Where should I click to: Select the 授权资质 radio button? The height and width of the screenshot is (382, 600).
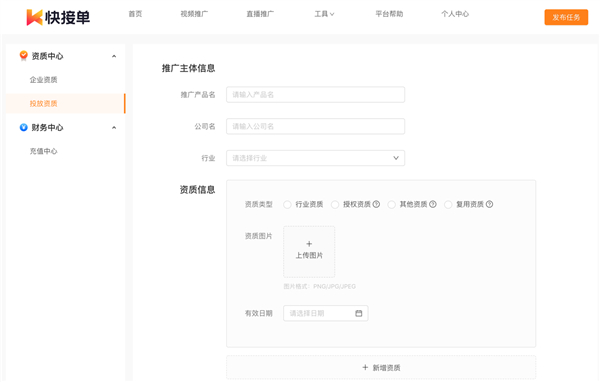[335, 205]
